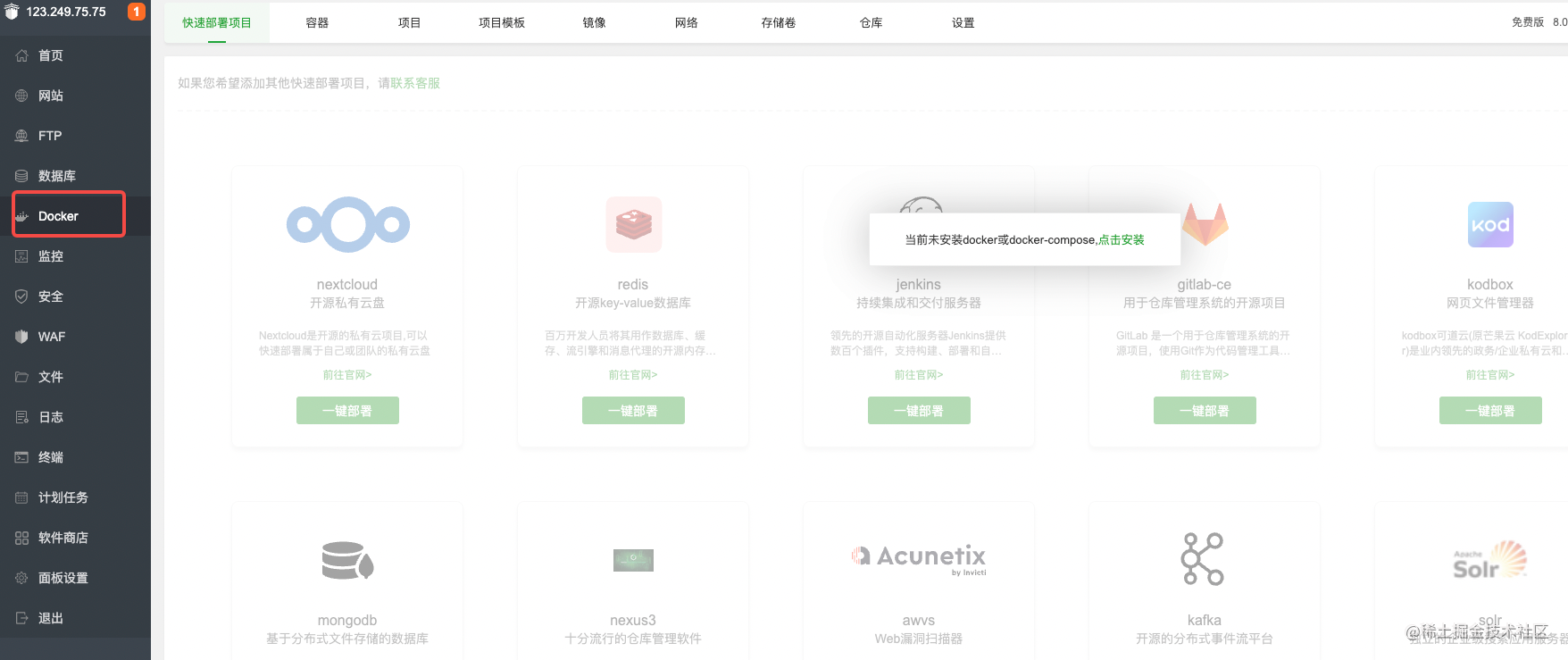Click the Docker whale icon
The width and height of the screenshot is (1568, 660).
(x=21, y=216)
